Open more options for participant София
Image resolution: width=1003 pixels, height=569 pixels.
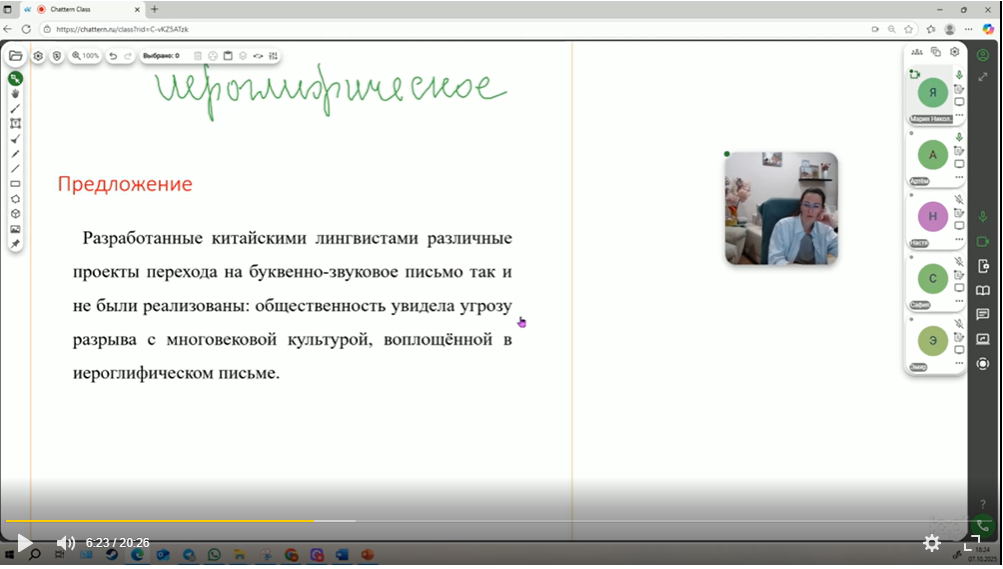959,300
